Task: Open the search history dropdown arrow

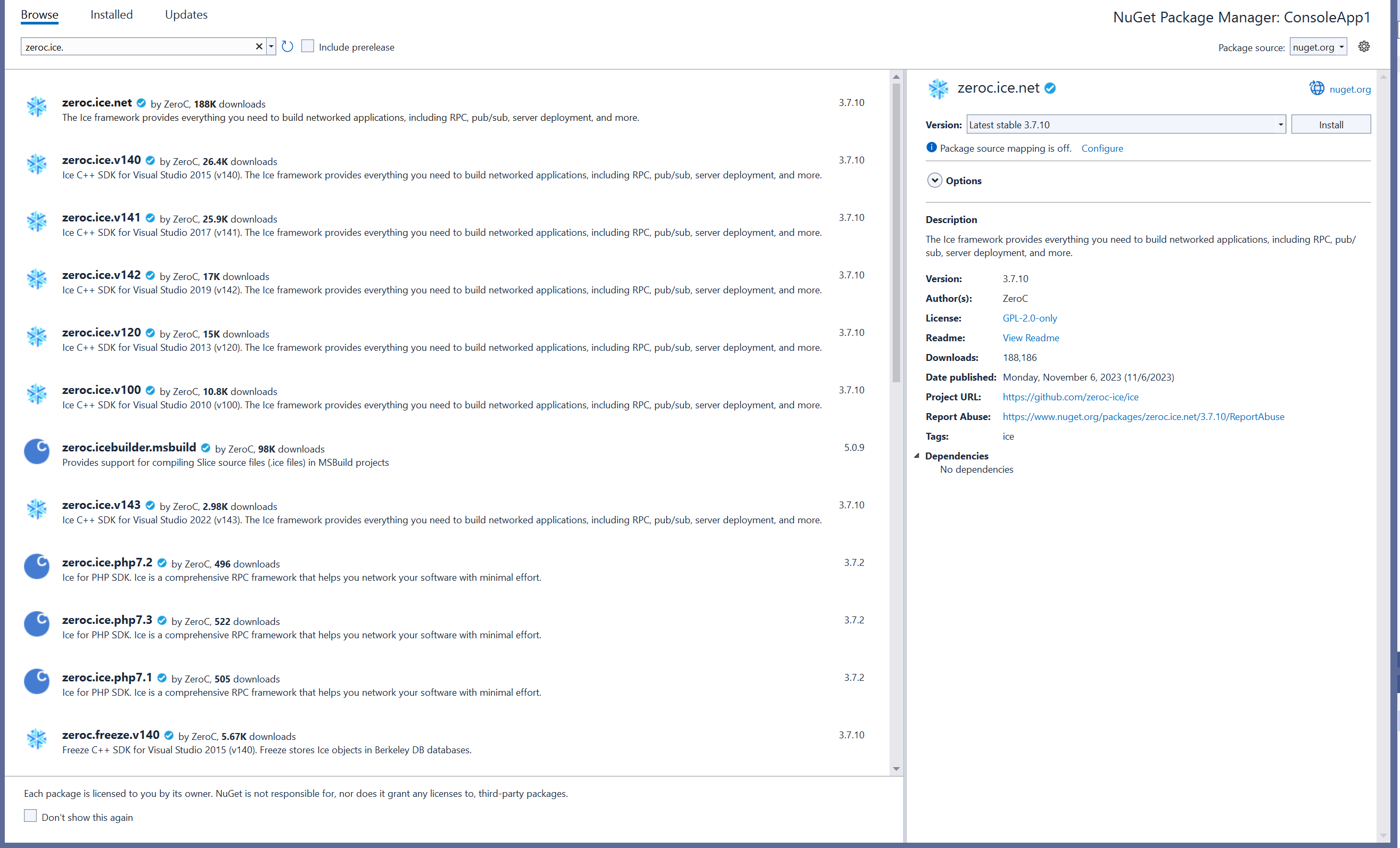Action: click(x=271, y=47)
